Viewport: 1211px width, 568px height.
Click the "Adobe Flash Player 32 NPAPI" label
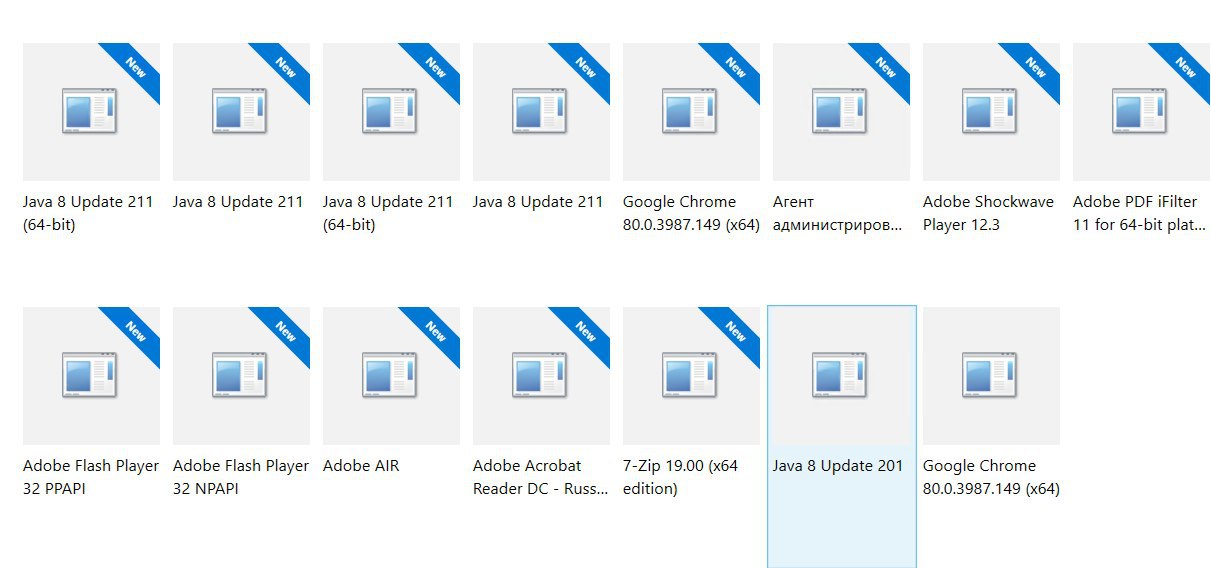(x=241, y=477)
